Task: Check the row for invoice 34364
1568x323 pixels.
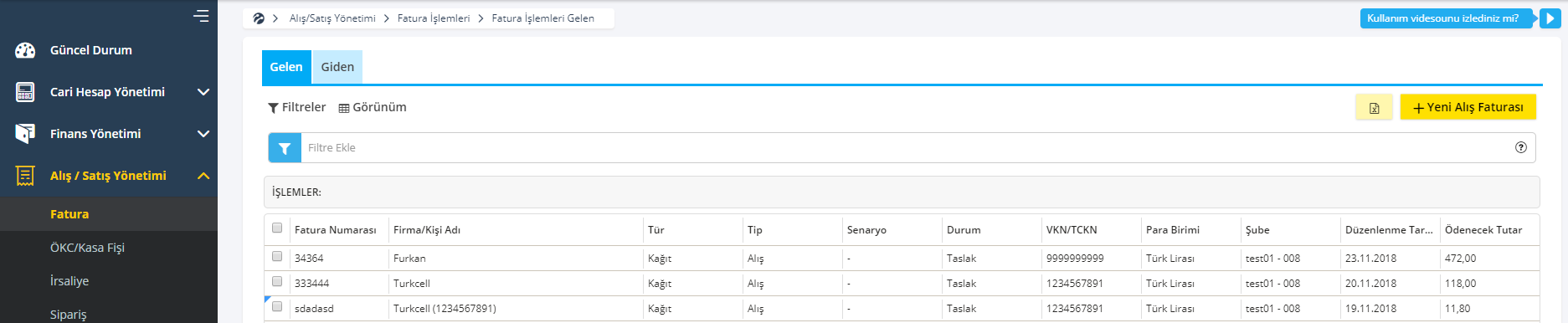Action: click(x=277, y=257)
